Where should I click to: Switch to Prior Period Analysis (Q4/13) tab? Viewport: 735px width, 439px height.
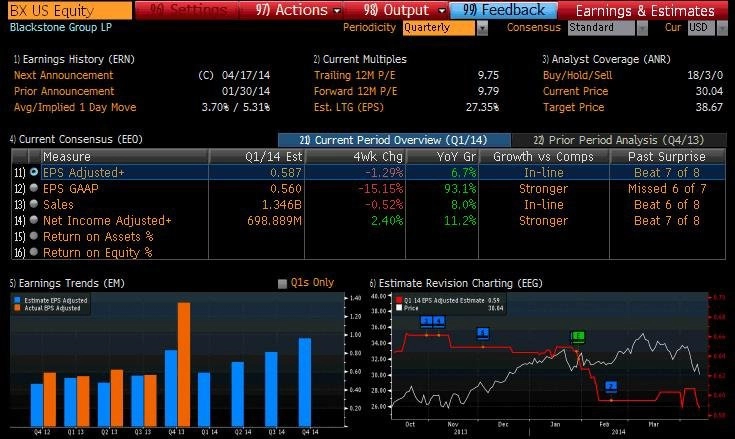pyautogui.click(x=618, y=140)
